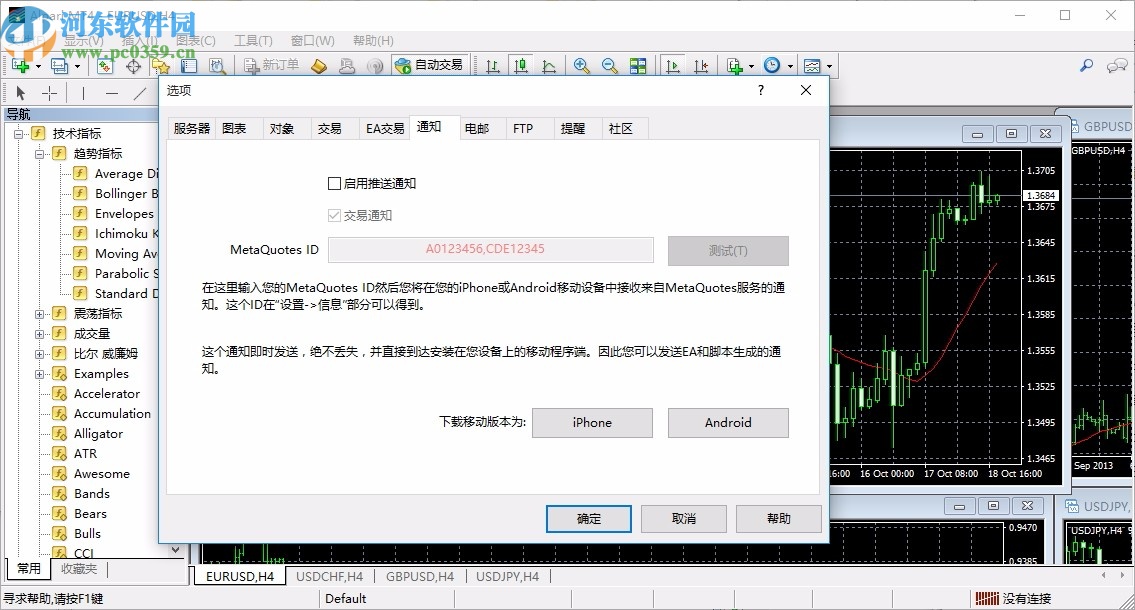Select the Alligator indicator in navigator
This screenshot has width=1135, height=610.
tap(98, 434)
